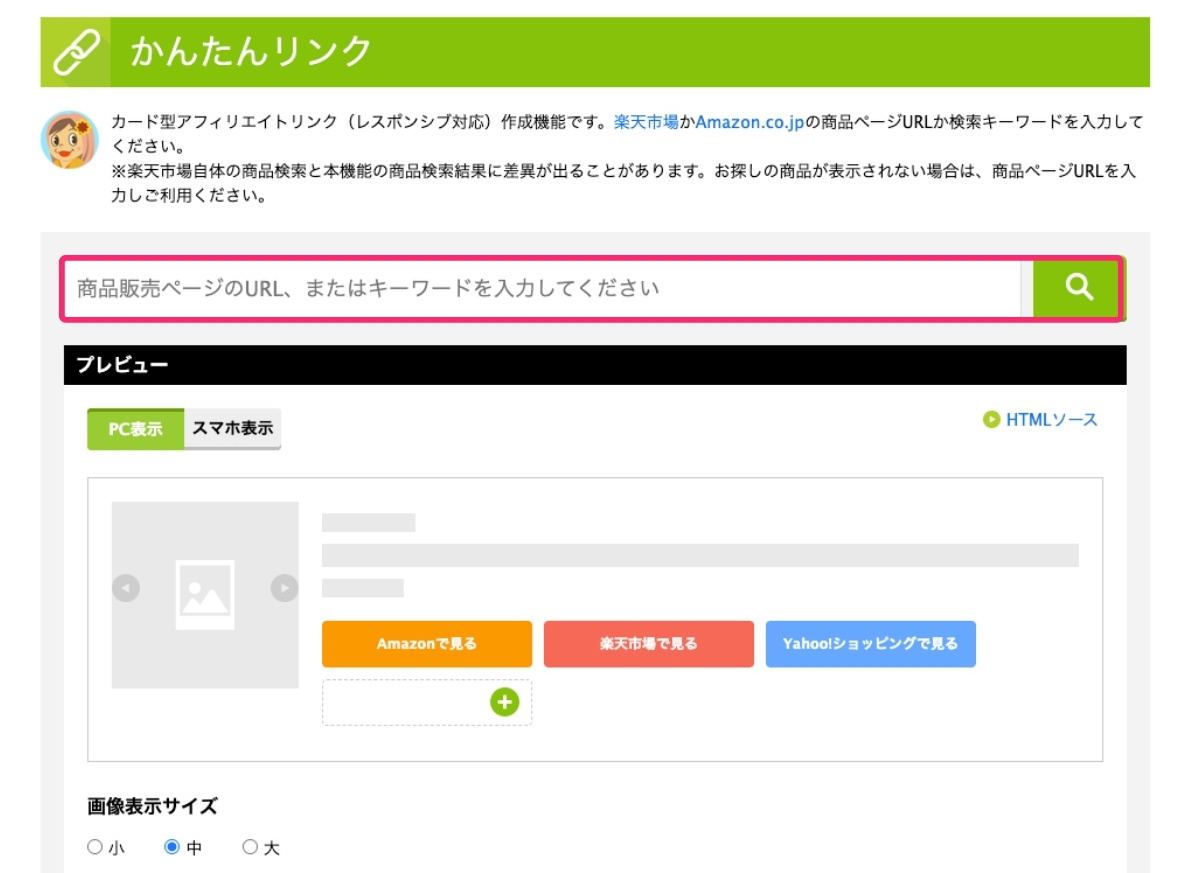The width and height of the screenshot is (1200, 873).
Task: Switch to the スマホ表示 tab
Action: point(232,429)
